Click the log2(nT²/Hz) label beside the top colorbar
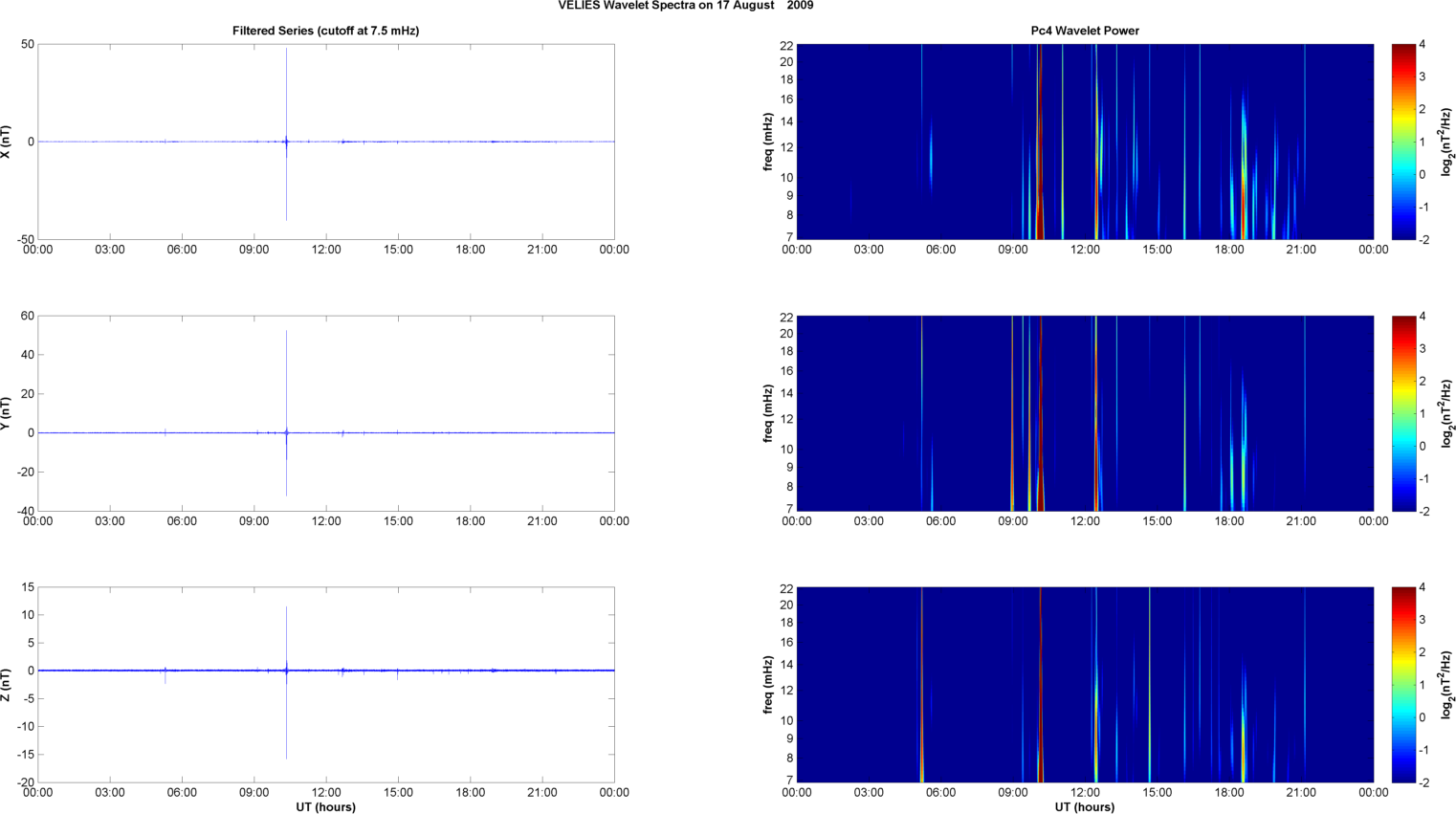1456x814 pixels. click(1447, 142)
